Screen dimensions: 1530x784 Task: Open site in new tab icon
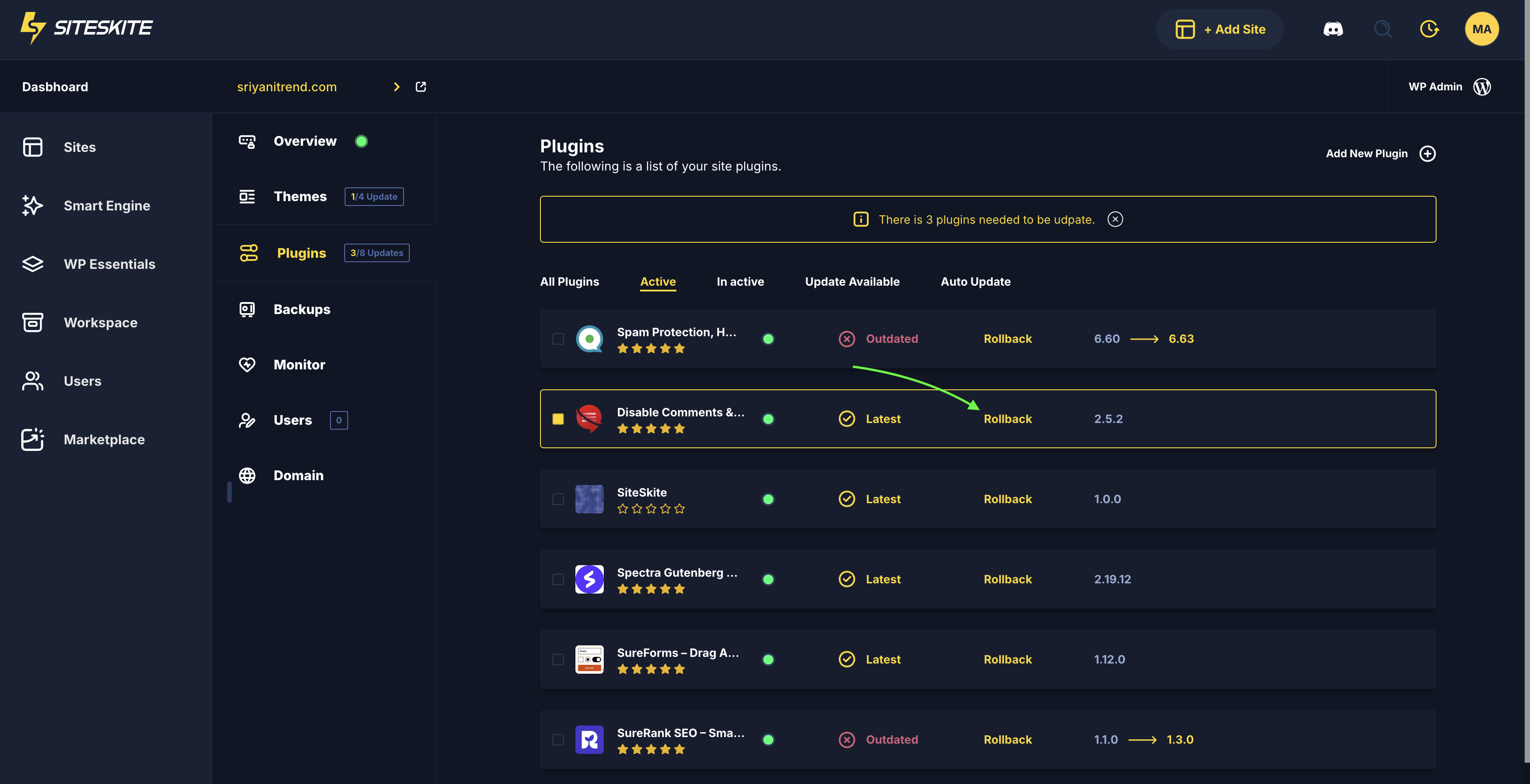(420, 87)
